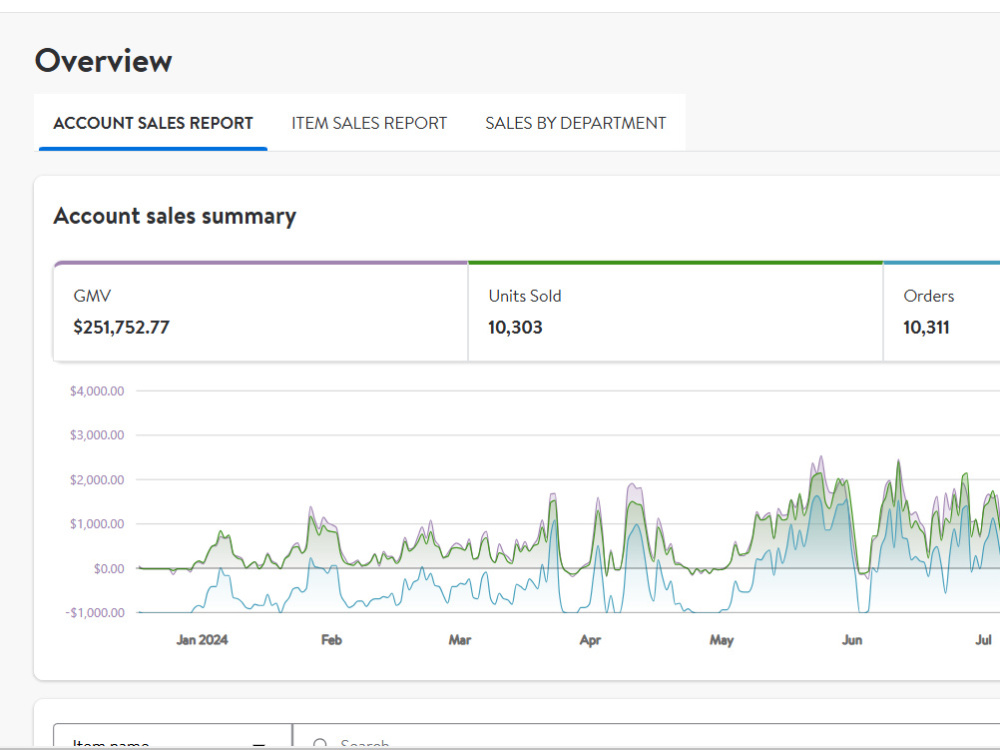Click the horizontal scrollbar at bottom

point(500,748)
